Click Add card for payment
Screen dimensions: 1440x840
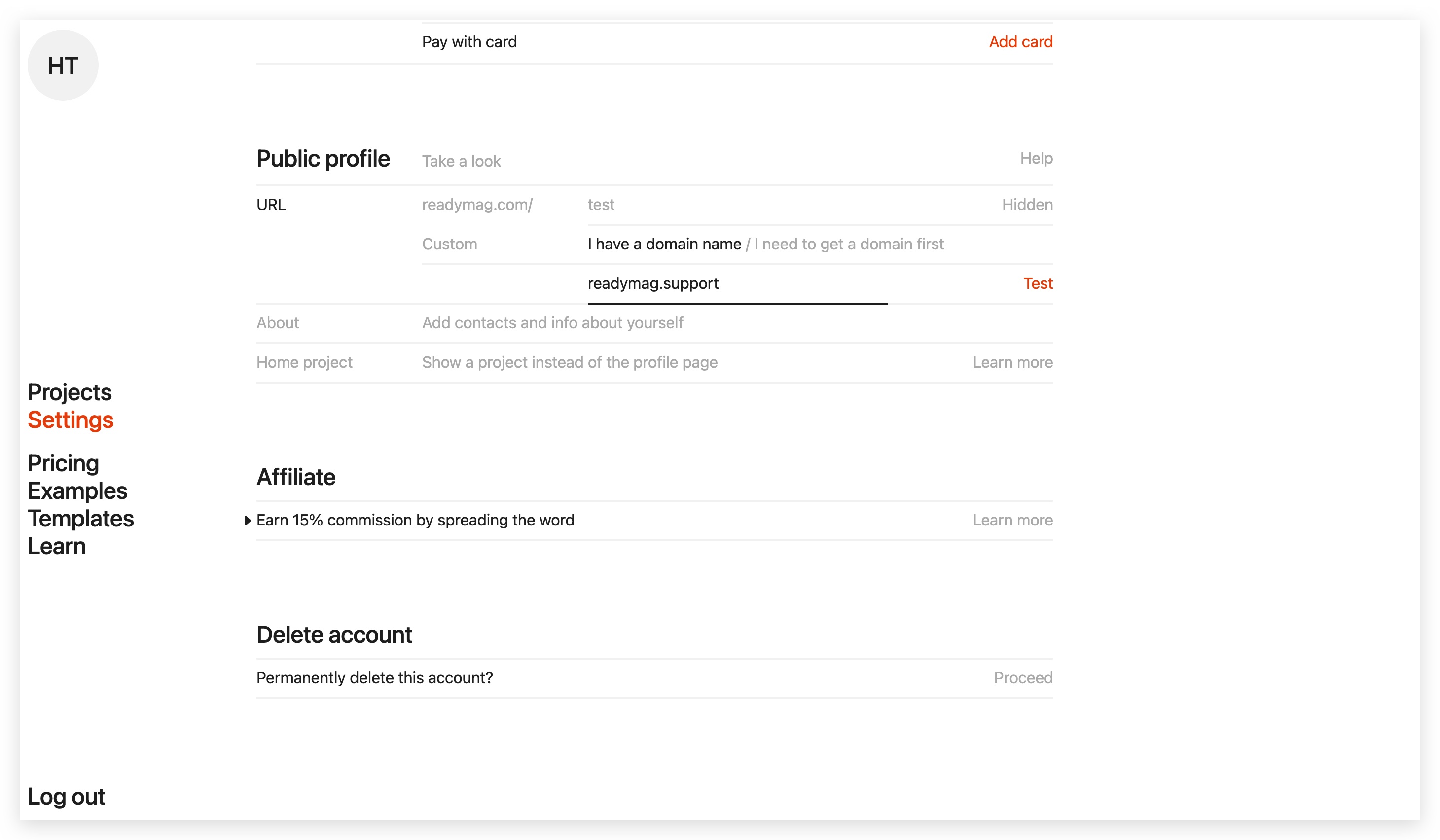point(1020,42)
